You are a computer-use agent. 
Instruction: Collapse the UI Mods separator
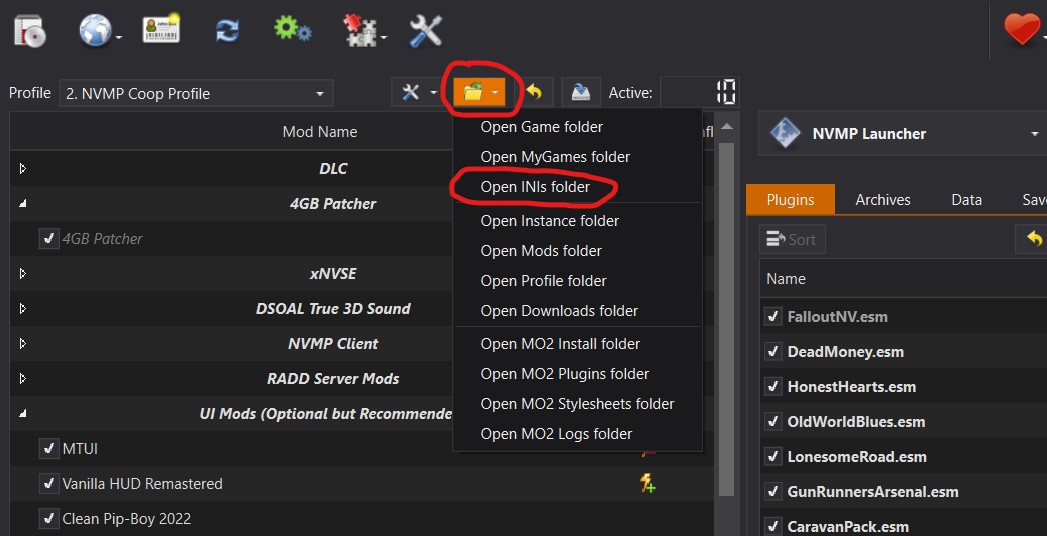pos(23,413)
